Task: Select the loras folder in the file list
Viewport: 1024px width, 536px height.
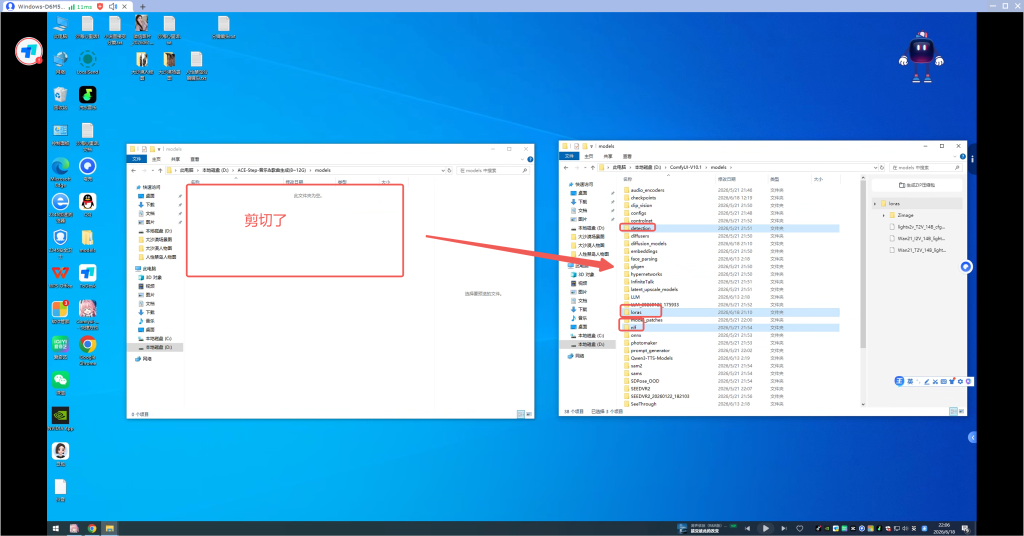Action: tap(636, 312)
